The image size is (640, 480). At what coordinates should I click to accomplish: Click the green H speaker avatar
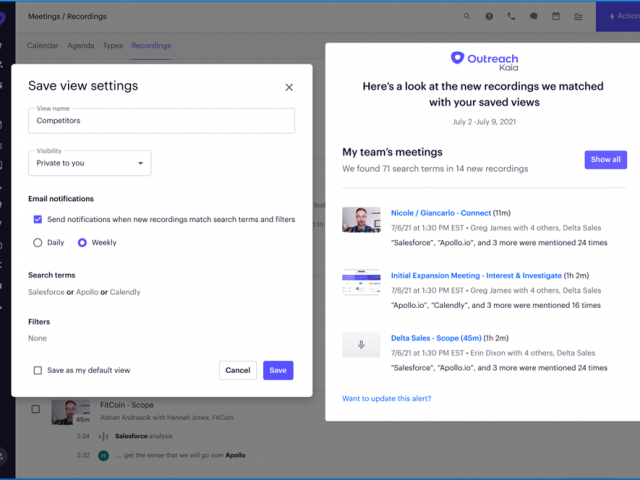[104, 456]
